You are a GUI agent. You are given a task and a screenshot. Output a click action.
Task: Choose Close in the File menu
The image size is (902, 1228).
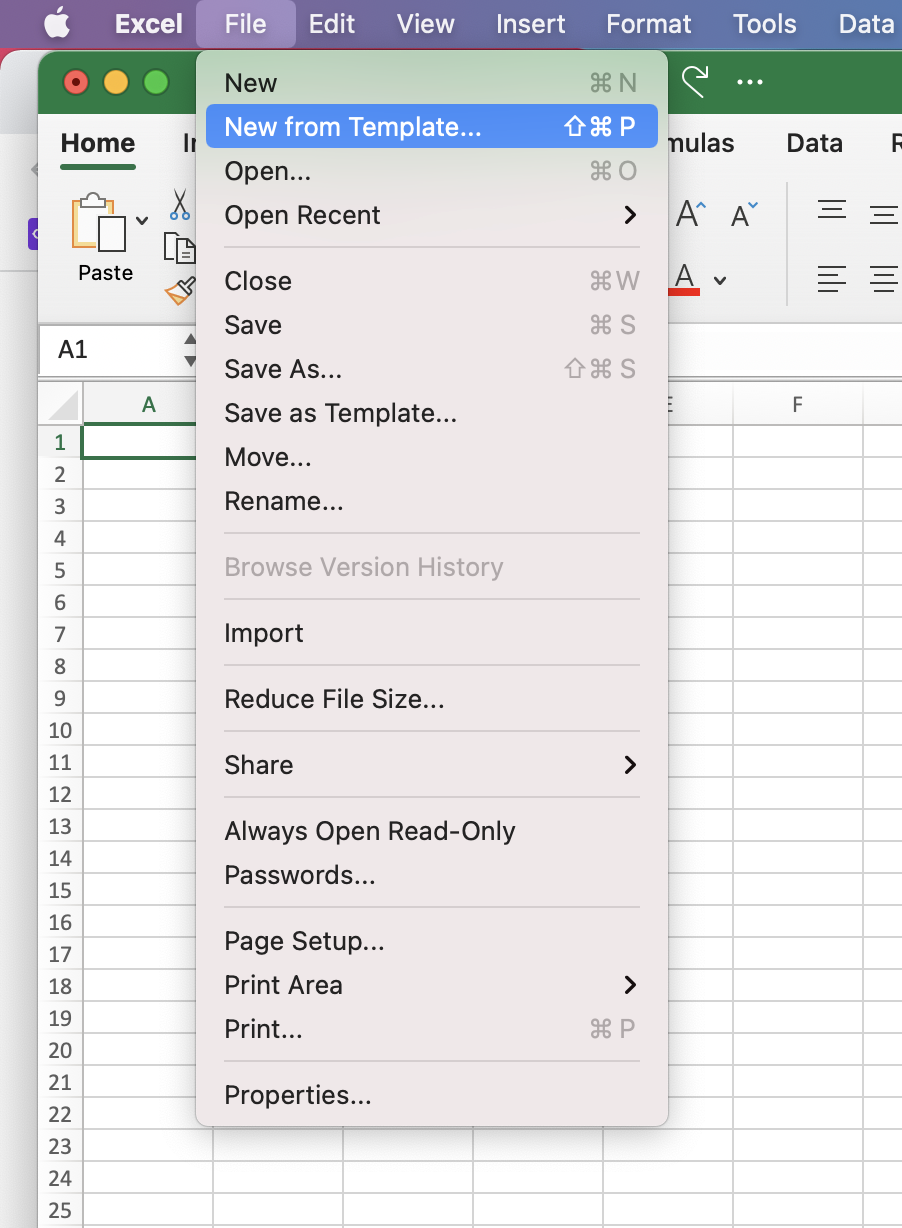pos(432,281)
